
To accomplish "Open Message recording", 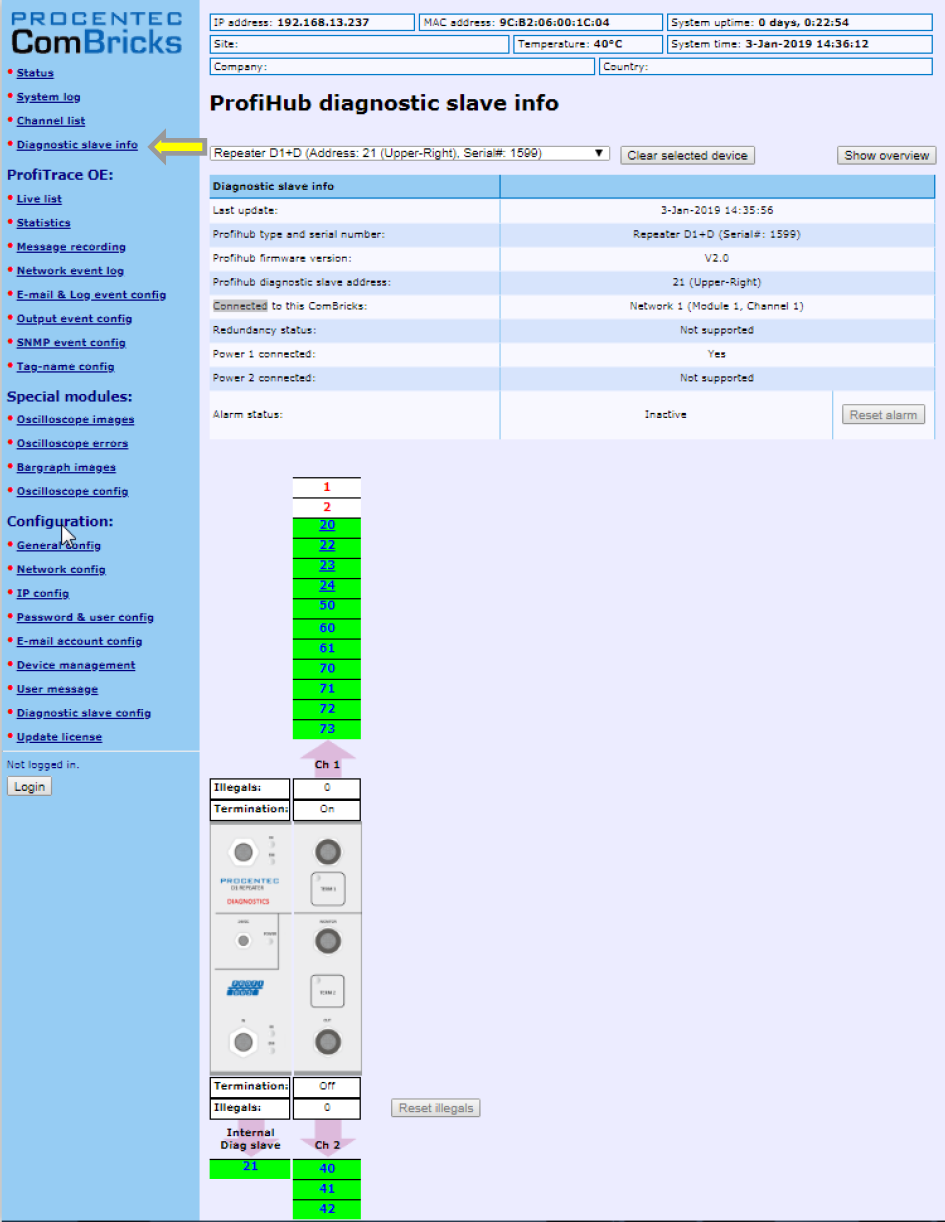I will pyautogui.click(x=71, y=247).
